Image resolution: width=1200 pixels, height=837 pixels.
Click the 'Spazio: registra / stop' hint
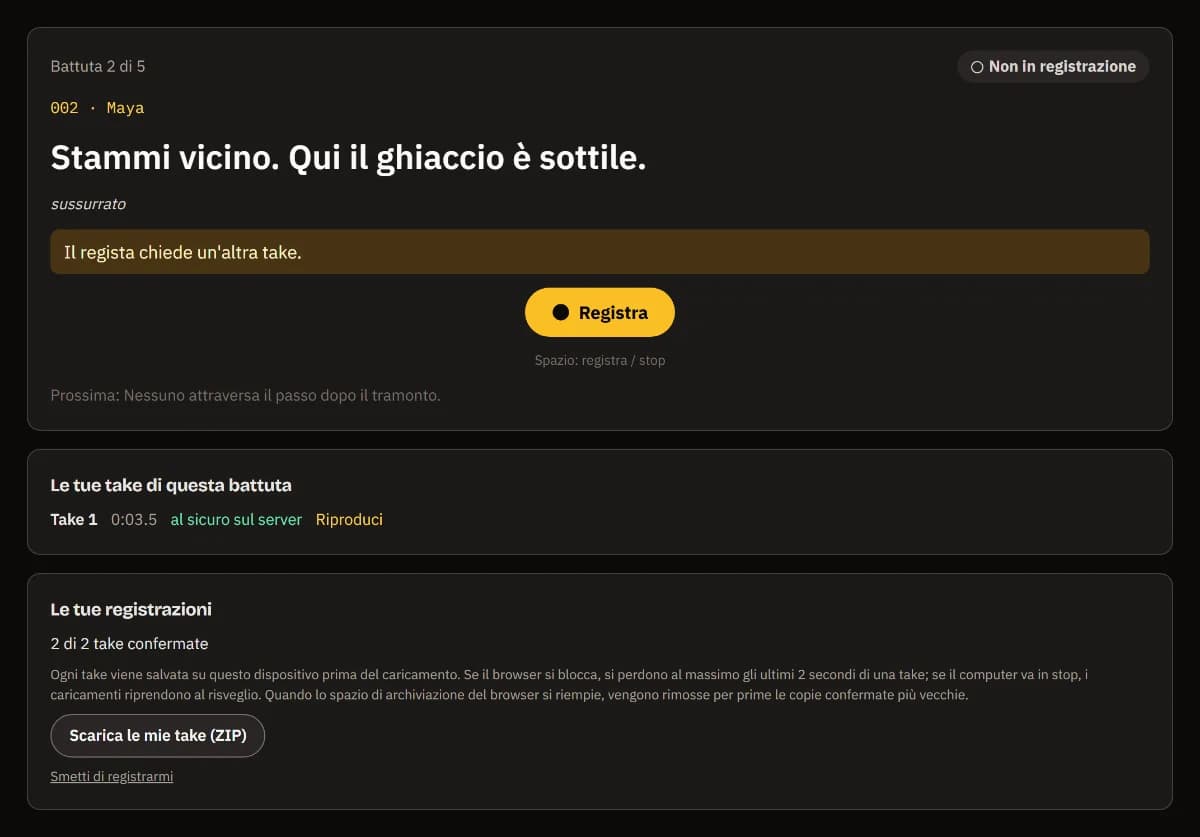pyautogui.click(x=600, y=360)
